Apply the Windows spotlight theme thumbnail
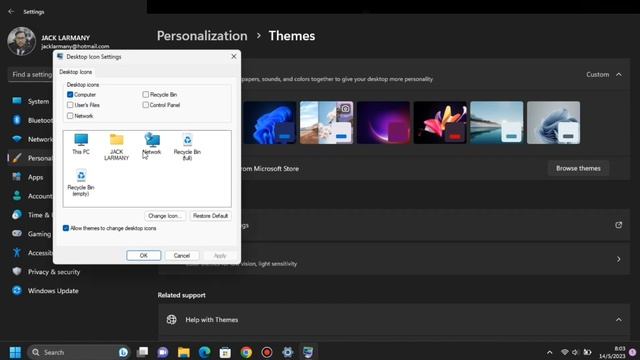This screenshot has width=640, height=360. tap(327, 122)
